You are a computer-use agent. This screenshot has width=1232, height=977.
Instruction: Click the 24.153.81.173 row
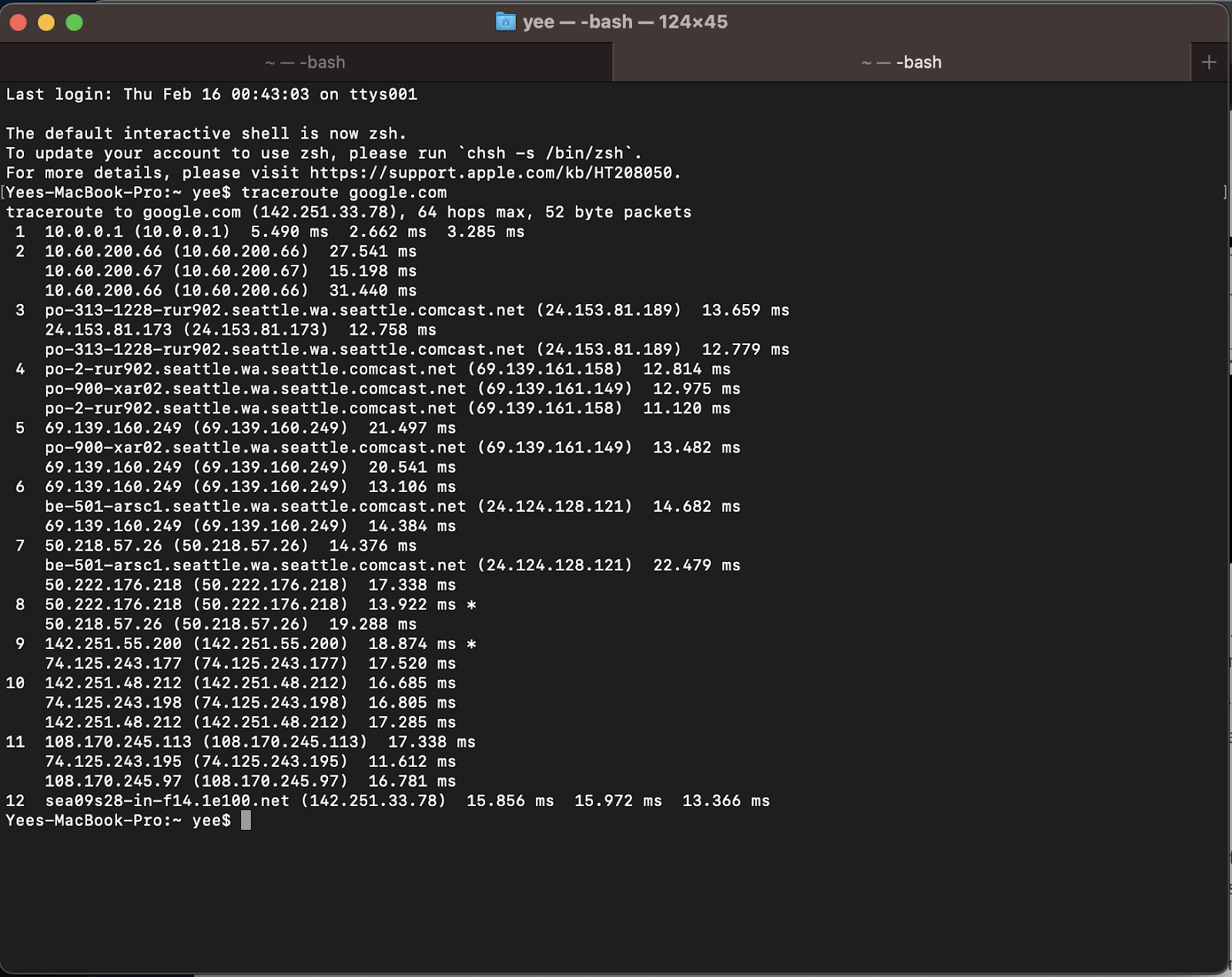(x=240, y=330)
